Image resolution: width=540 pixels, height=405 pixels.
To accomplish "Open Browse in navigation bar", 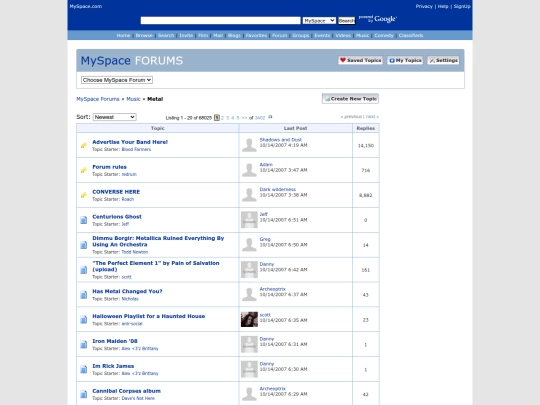I will 144,35.
